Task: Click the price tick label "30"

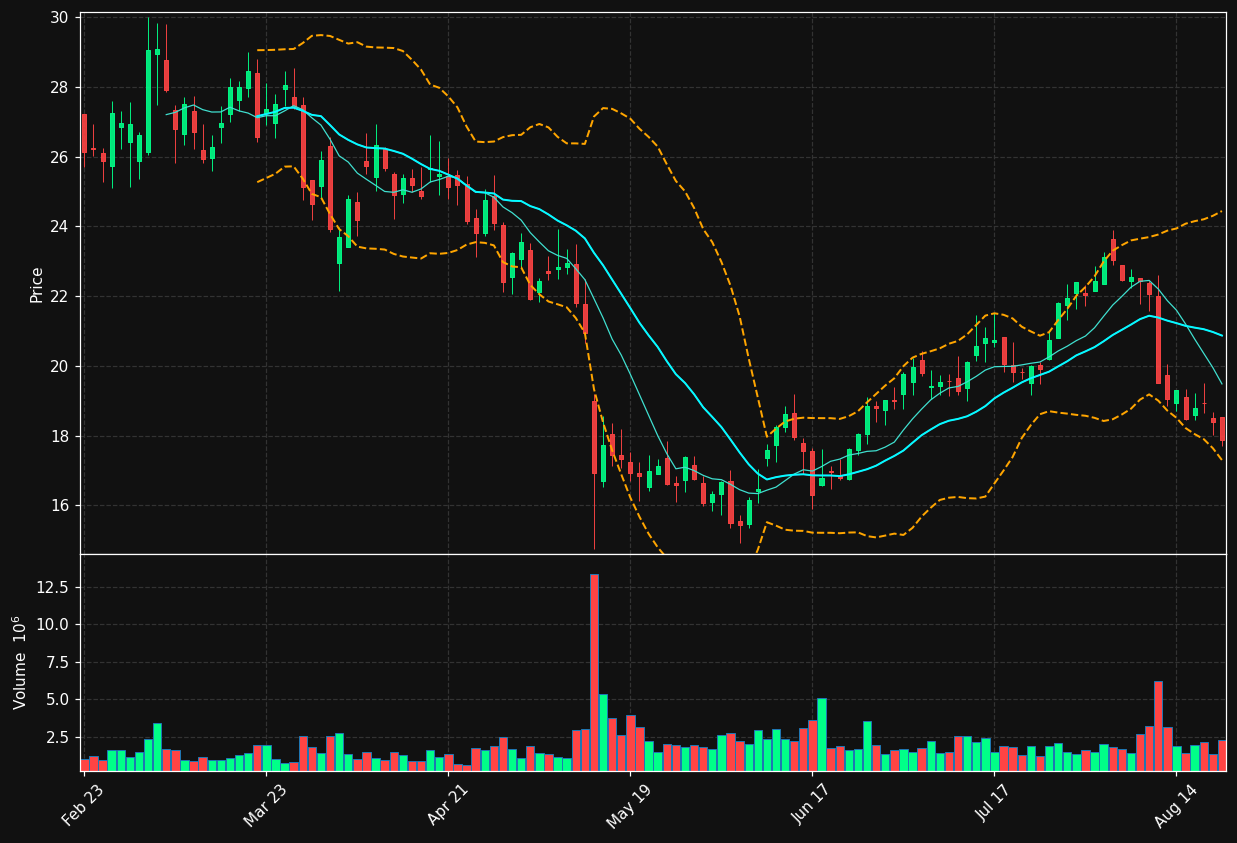Action: (59, 18)
